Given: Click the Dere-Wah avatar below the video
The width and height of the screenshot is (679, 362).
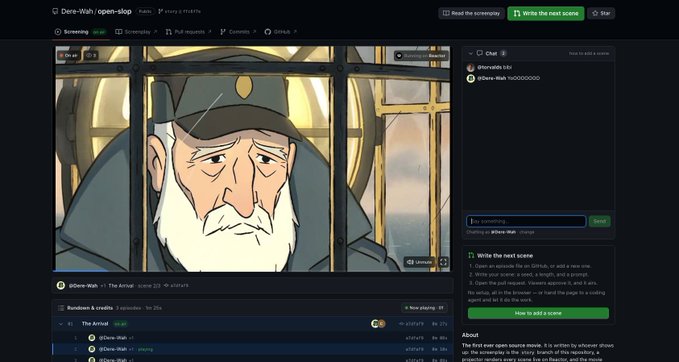Looking at the screenshot, I should (61, 285).
